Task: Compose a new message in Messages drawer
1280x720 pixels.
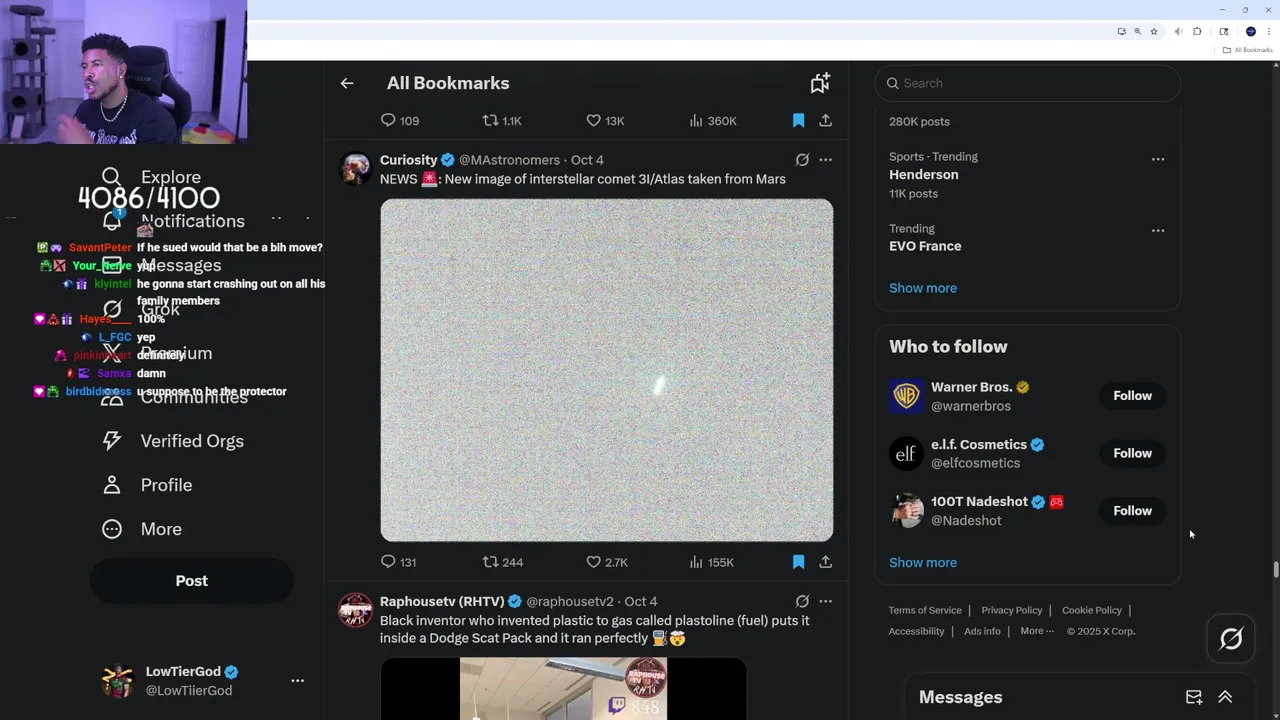Action: pos(1194,697)
